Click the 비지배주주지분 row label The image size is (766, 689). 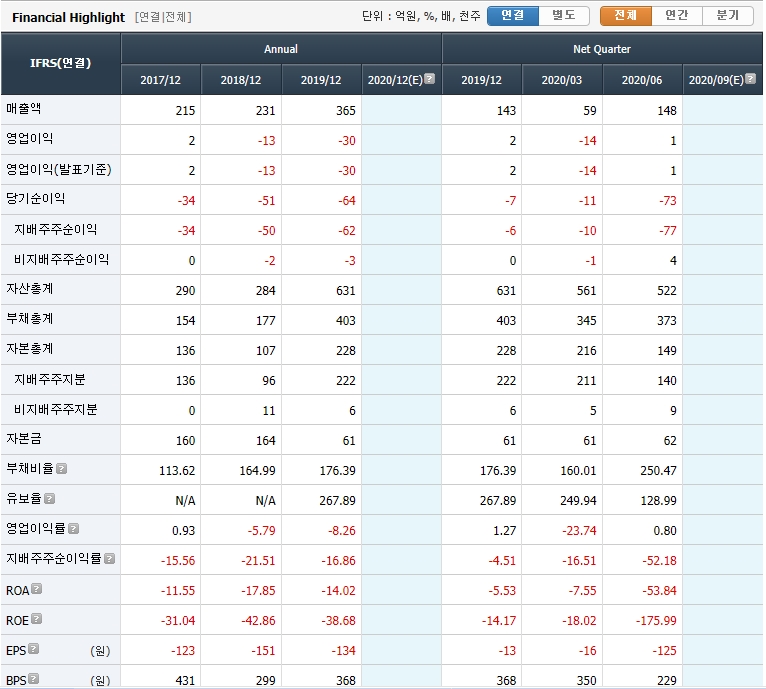(x=55, y=409)
